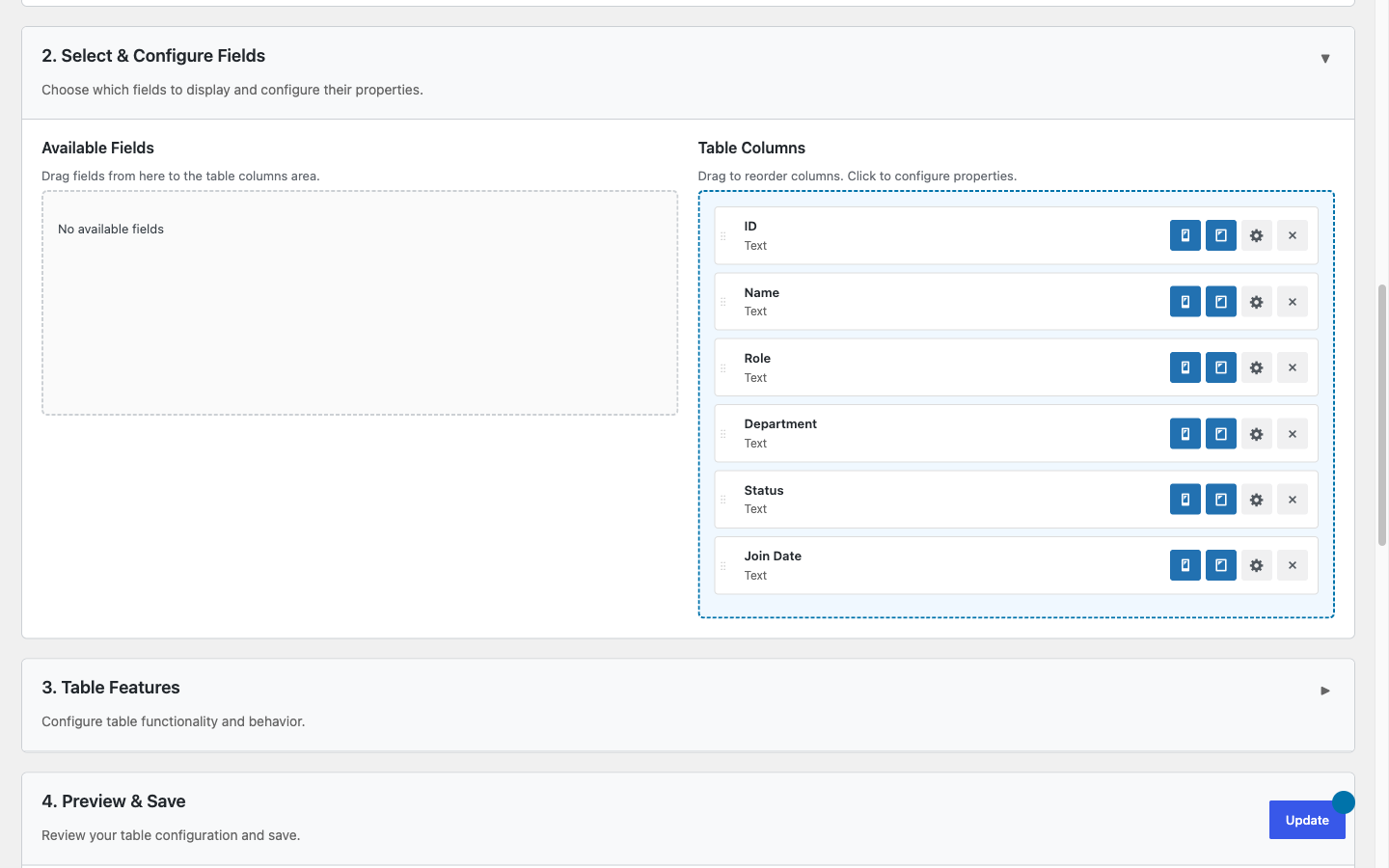Viewport: 1389px width, 868px height.
Task: Click the drag handle on Role row
Action: coord(722,368)
